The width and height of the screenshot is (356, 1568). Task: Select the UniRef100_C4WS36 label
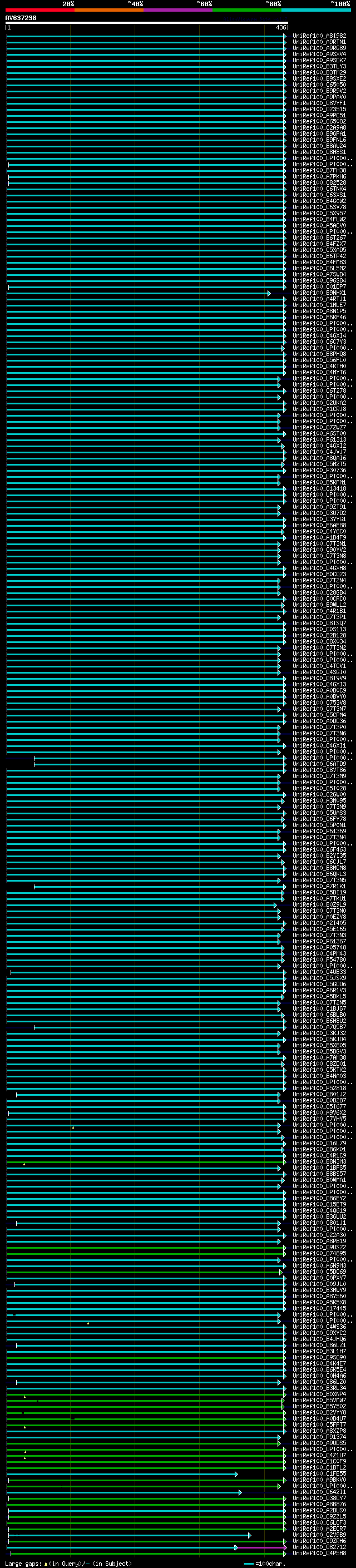click(x=319, y=1327)
